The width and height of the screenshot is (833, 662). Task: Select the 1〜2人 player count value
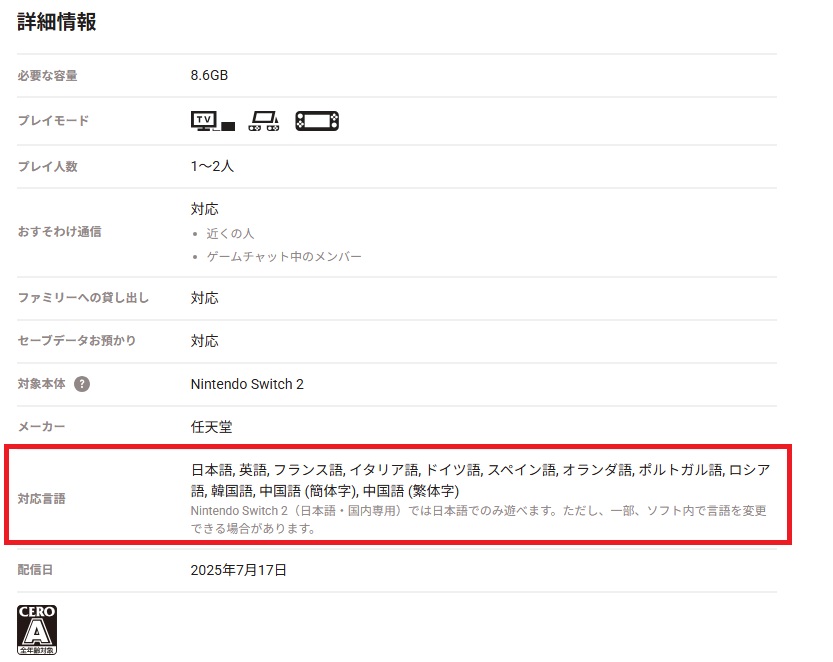pos(212,166)
